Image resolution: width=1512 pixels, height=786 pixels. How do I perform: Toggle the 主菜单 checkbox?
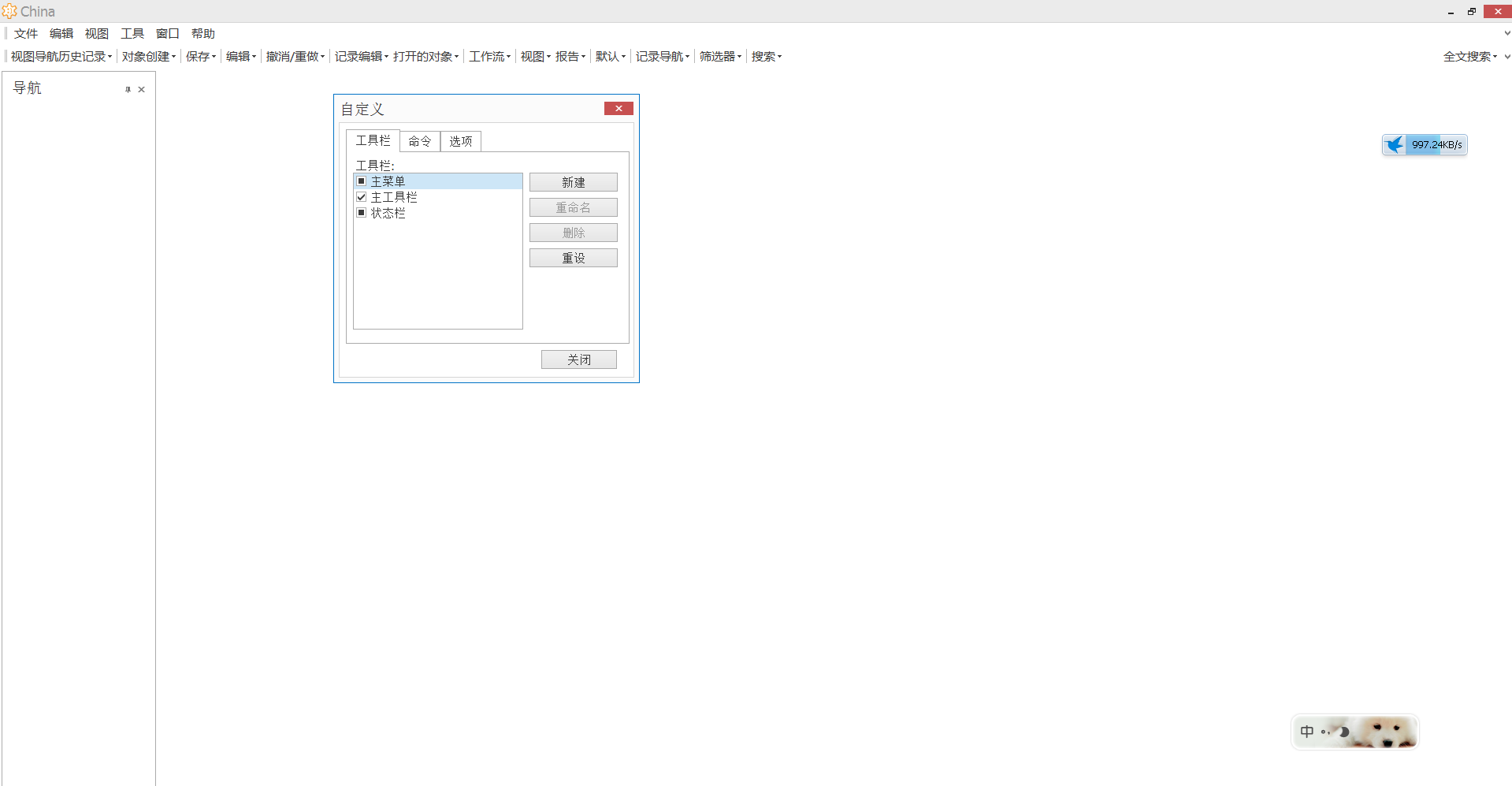coord(362,181)
